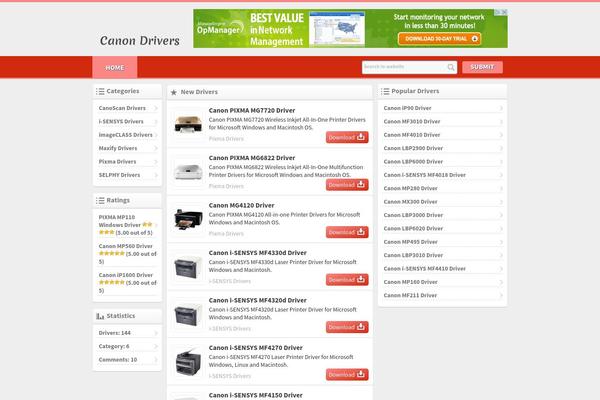Open the HOME menu tab
600x400 pixels.
[x=115, y=67]
